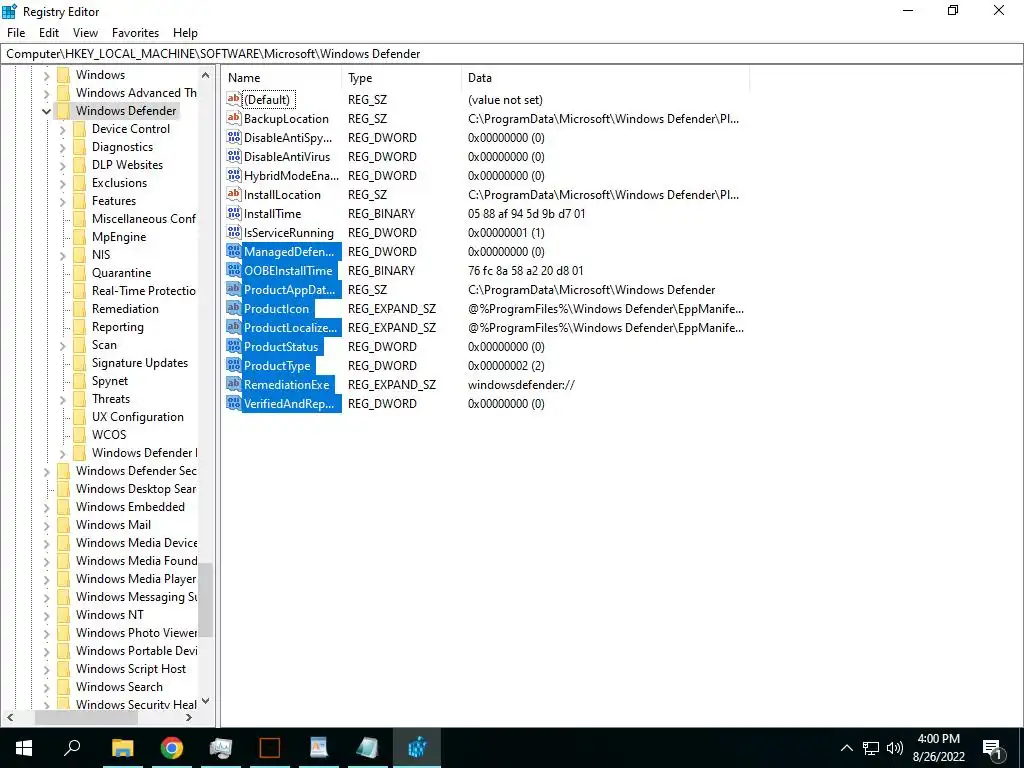Open the Help menu
This screenshot has width=1024, height=768.
pyautogui.click(x=185, y=33)
